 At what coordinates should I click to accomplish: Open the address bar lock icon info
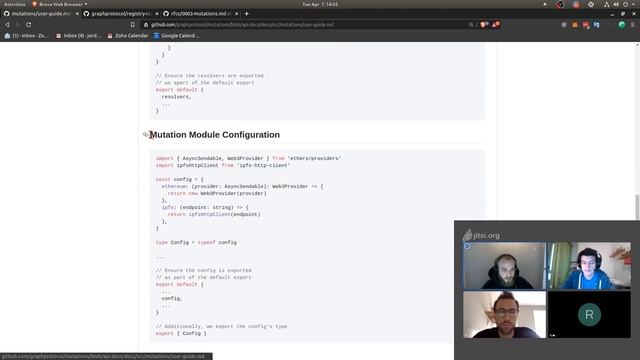[x=146, y=24]
